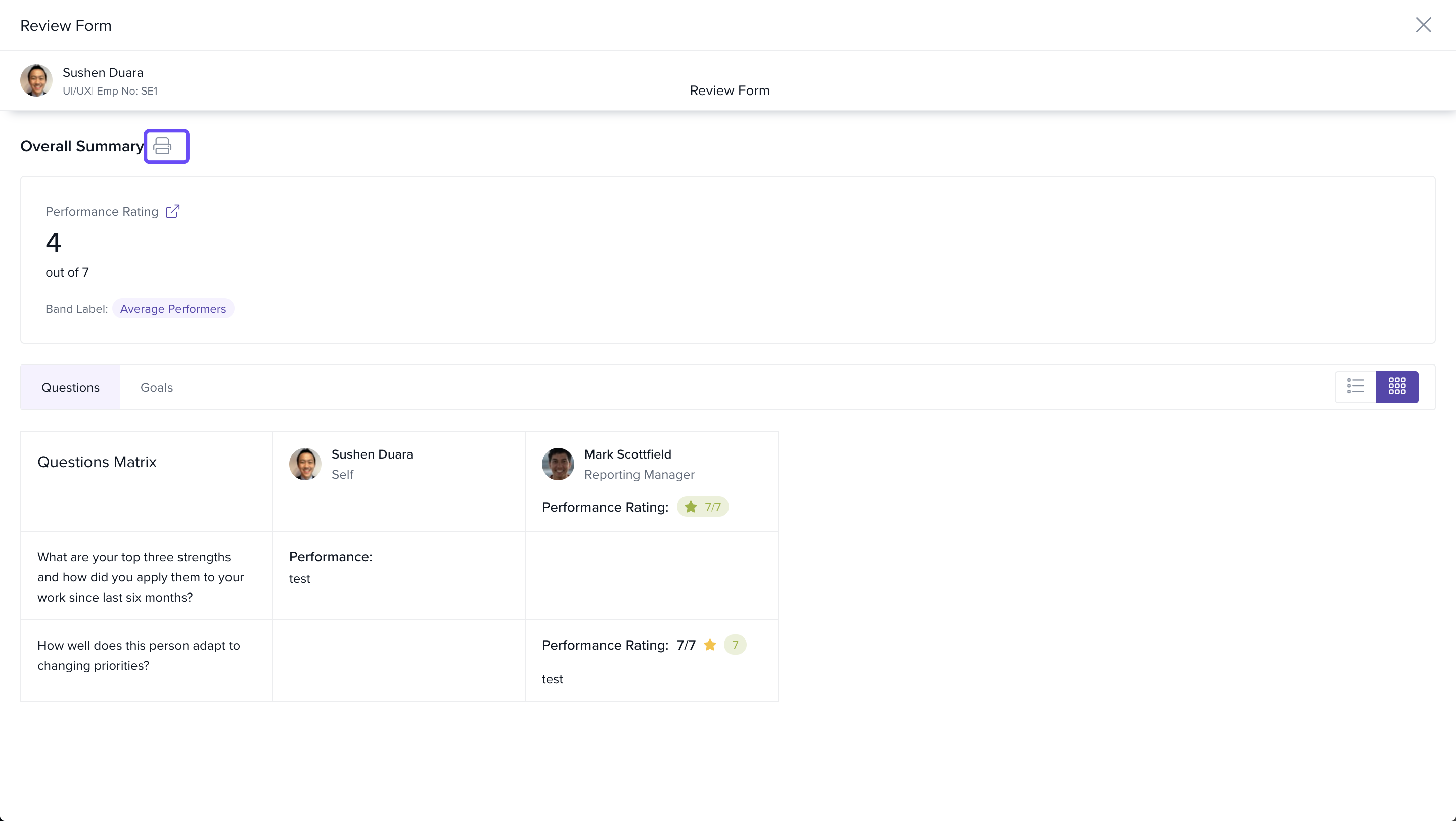
Task: Switch to list view layout
Action: coord(1355,386)
